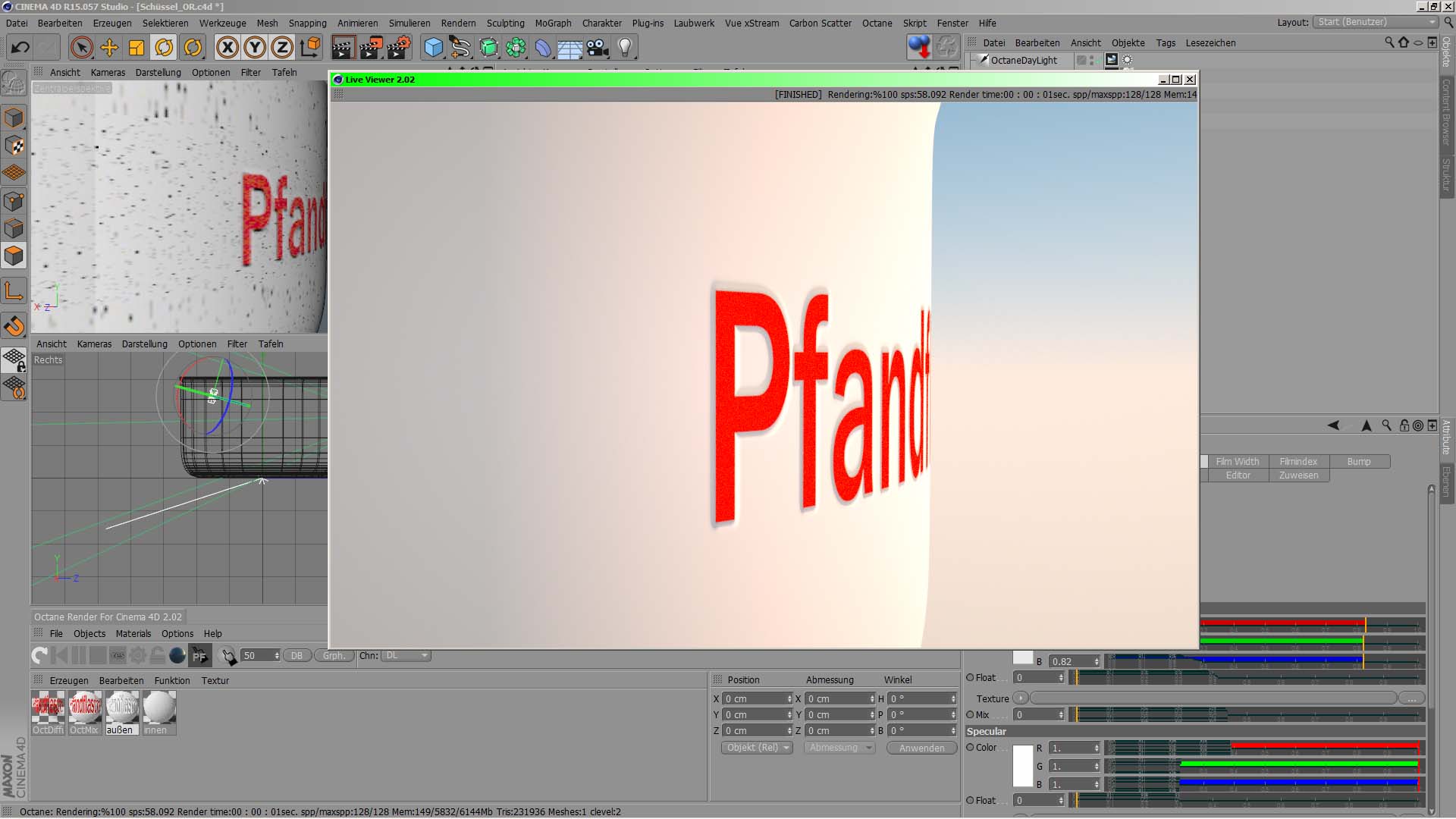
Task: Open the Octane Materials menu
Action: [x=133, y=634]
